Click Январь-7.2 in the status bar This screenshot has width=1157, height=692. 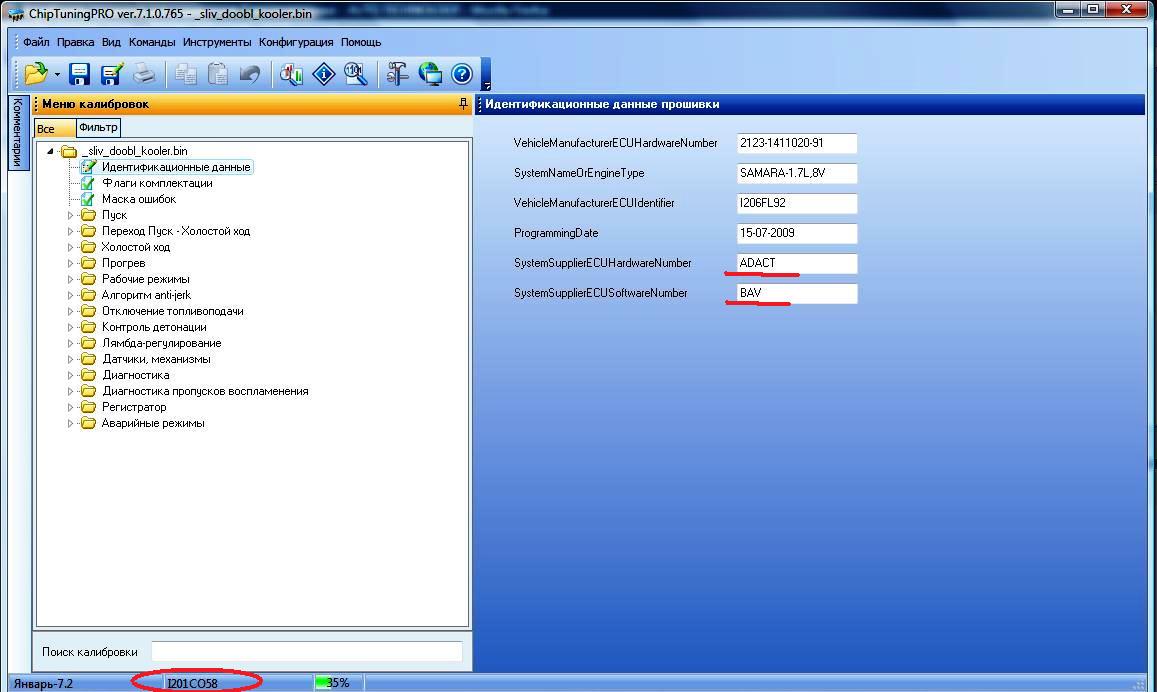click(44, 683)
